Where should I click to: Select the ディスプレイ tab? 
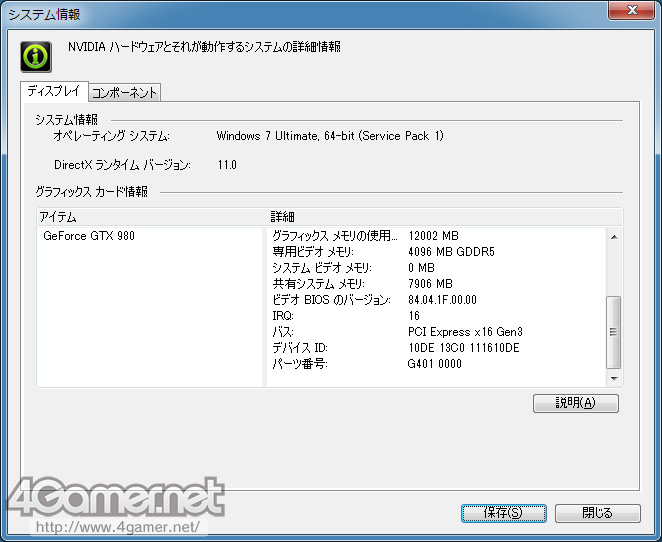(54, 92)
